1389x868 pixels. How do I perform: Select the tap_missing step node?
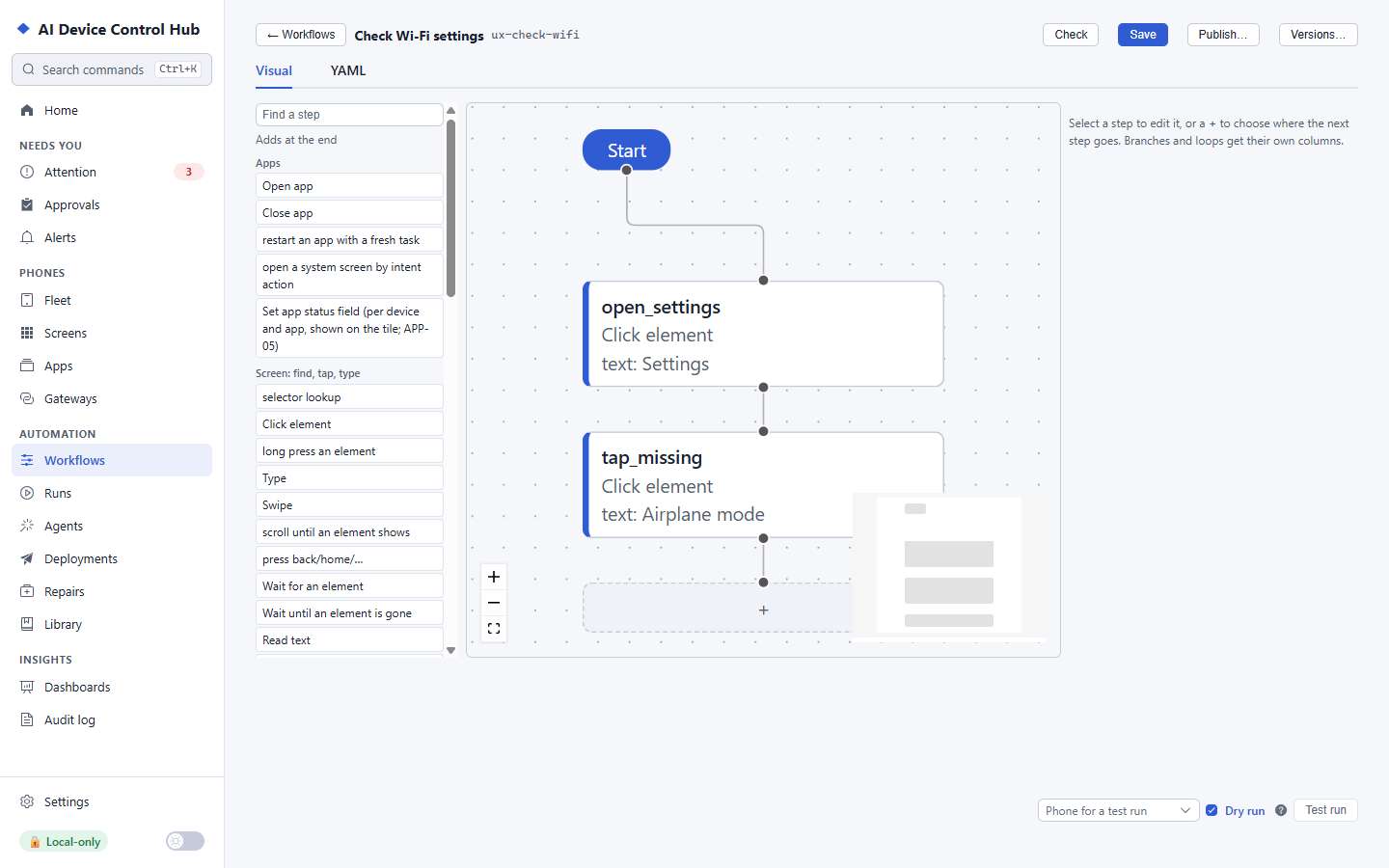[763, 484]
